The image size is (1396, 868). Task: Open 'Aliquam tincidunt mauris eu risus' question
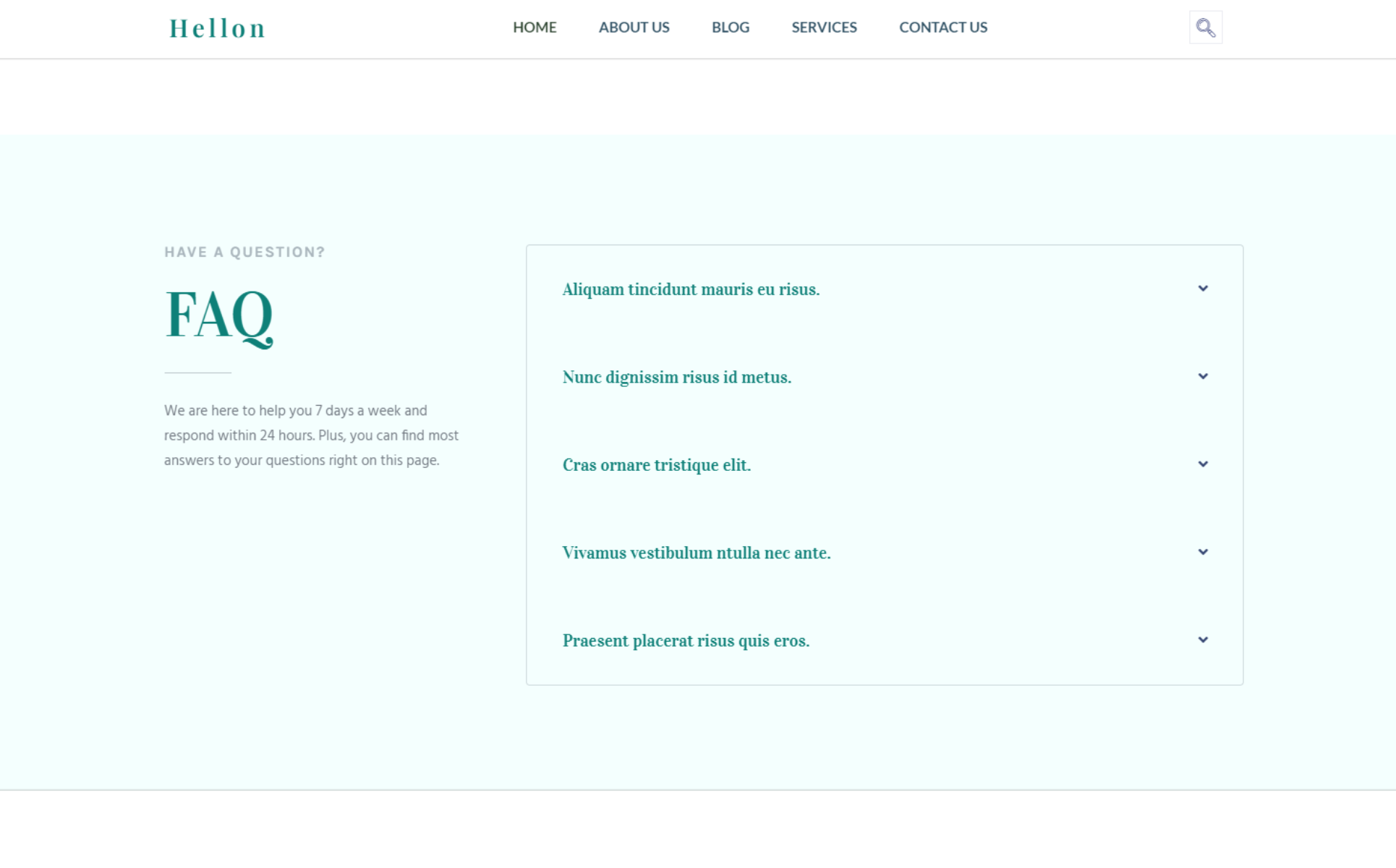[691, 289]
